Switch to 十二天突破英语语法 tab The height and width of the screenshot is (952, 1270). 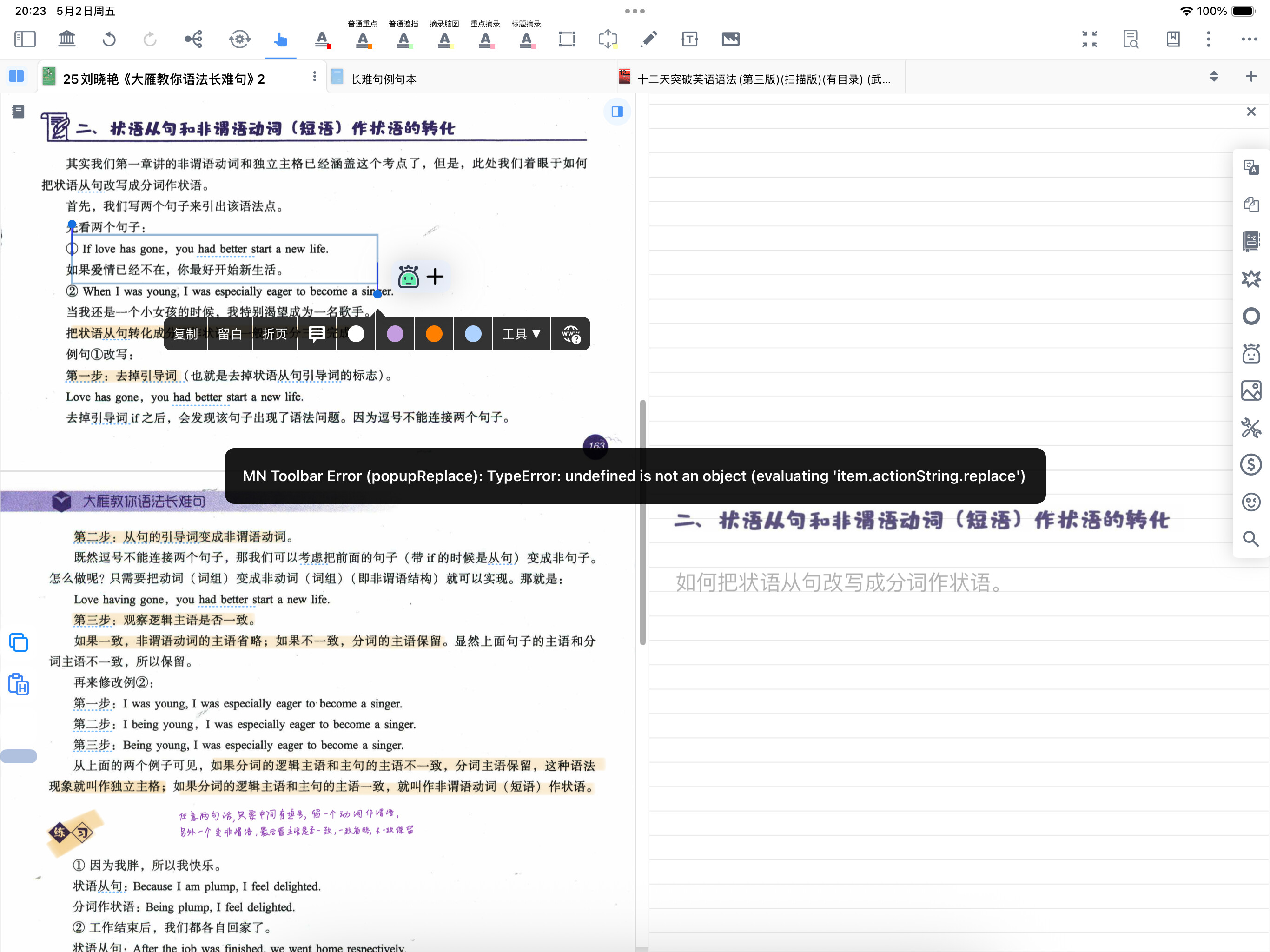764,79
